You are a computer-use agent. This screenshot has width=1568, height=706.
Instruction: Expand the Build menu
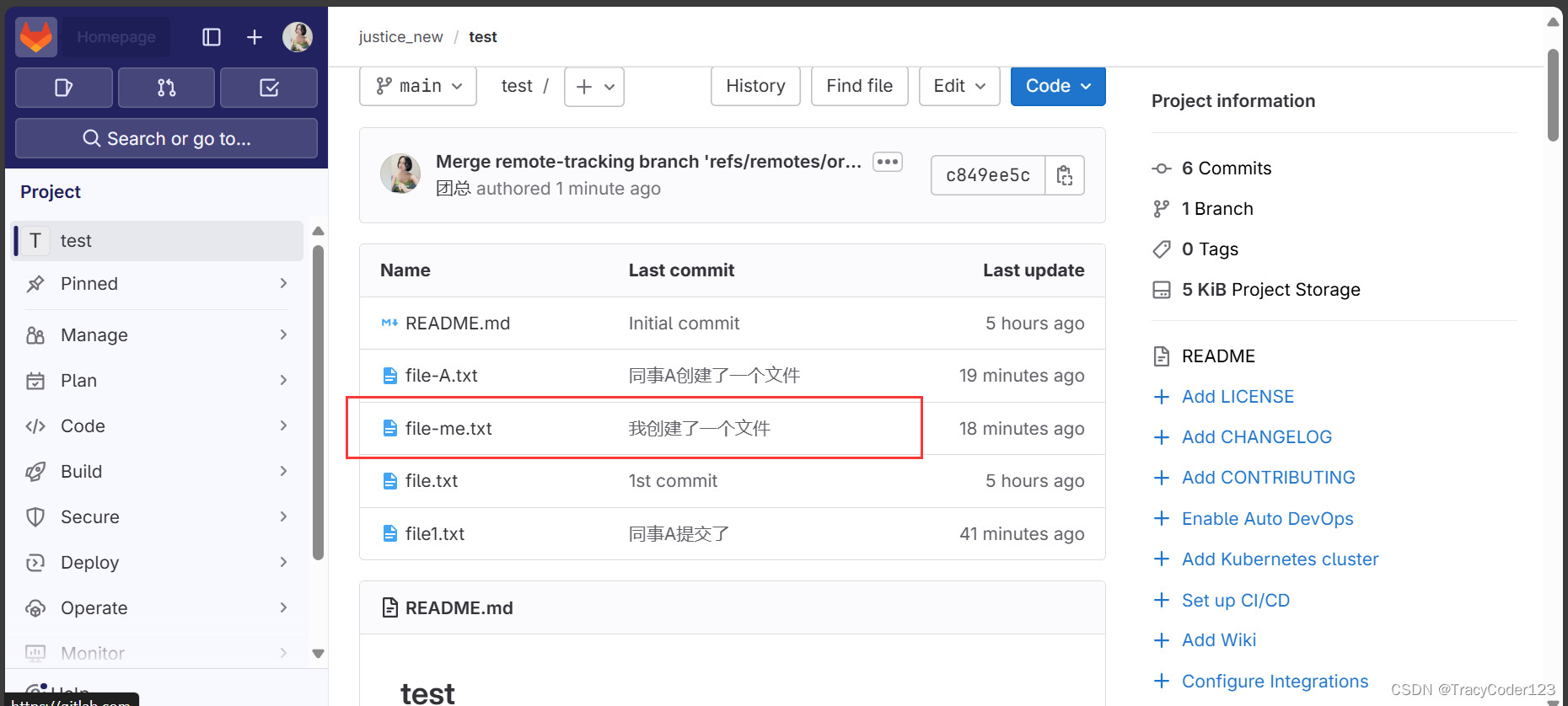[158, 472]
